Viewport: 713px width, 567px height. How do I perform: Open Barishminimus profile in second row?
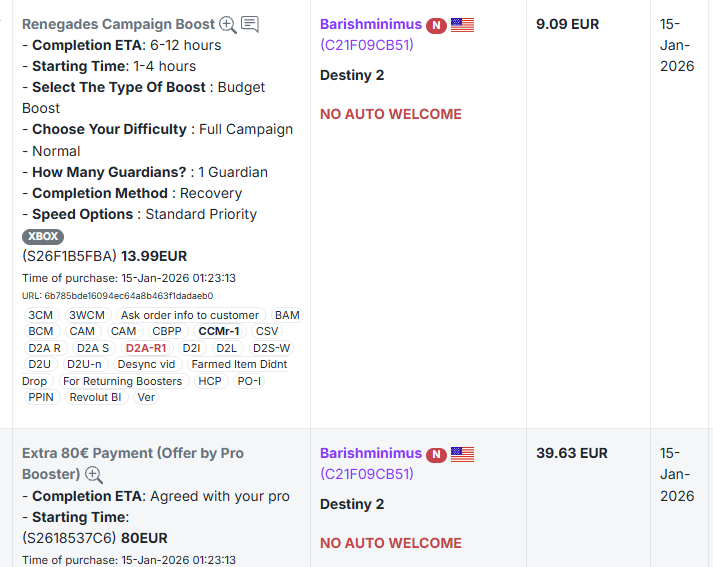371,453
